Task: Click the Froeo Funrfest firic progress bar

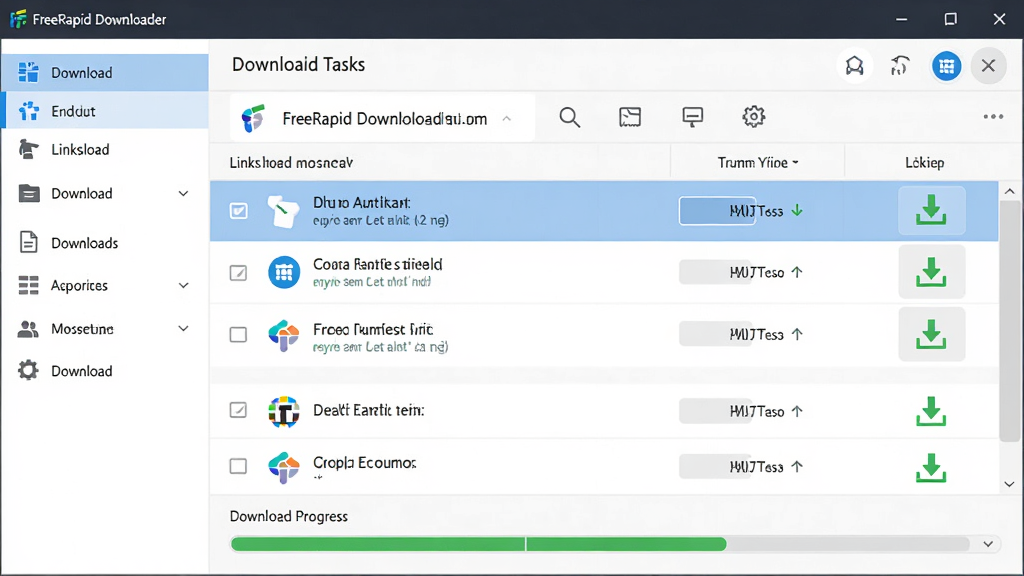Action: tap(717, 334)
